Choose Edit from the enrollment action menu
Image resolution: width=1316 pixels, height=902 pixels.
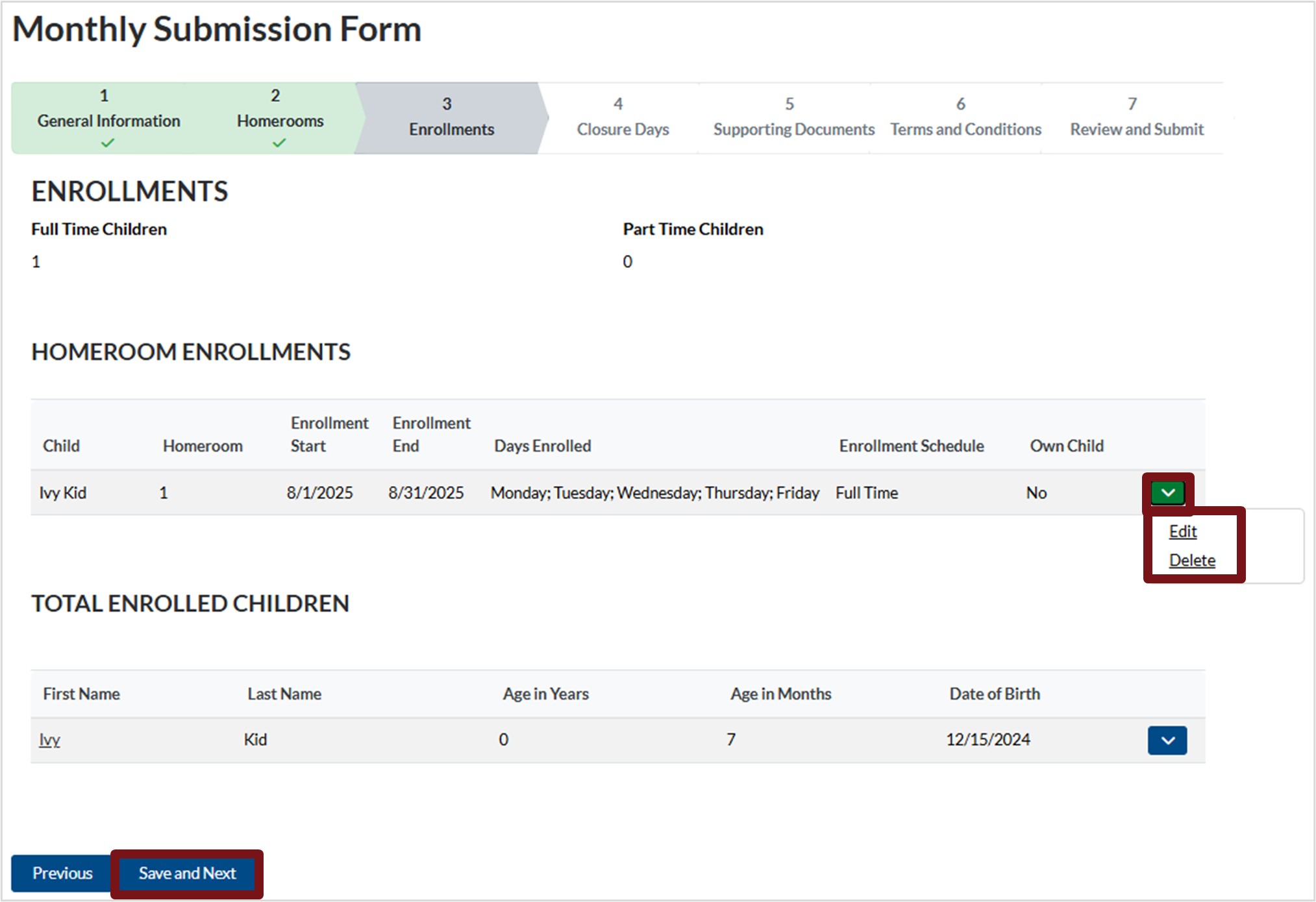tap(1182, 531)
